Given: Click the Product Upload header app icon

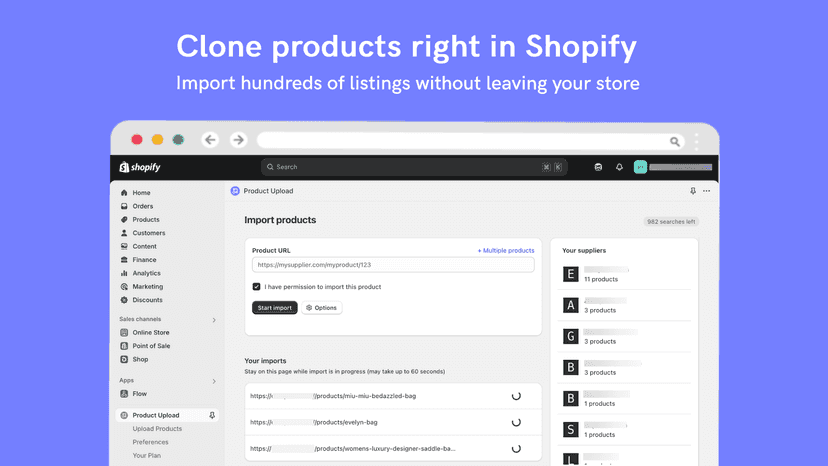Looking at the screenshot, I should pos(235,191).
